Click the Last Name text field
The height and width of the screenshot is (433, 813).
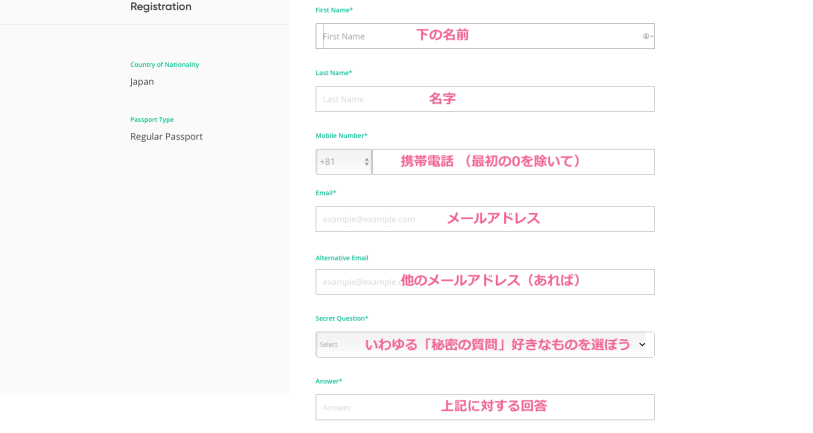point(485,99)
